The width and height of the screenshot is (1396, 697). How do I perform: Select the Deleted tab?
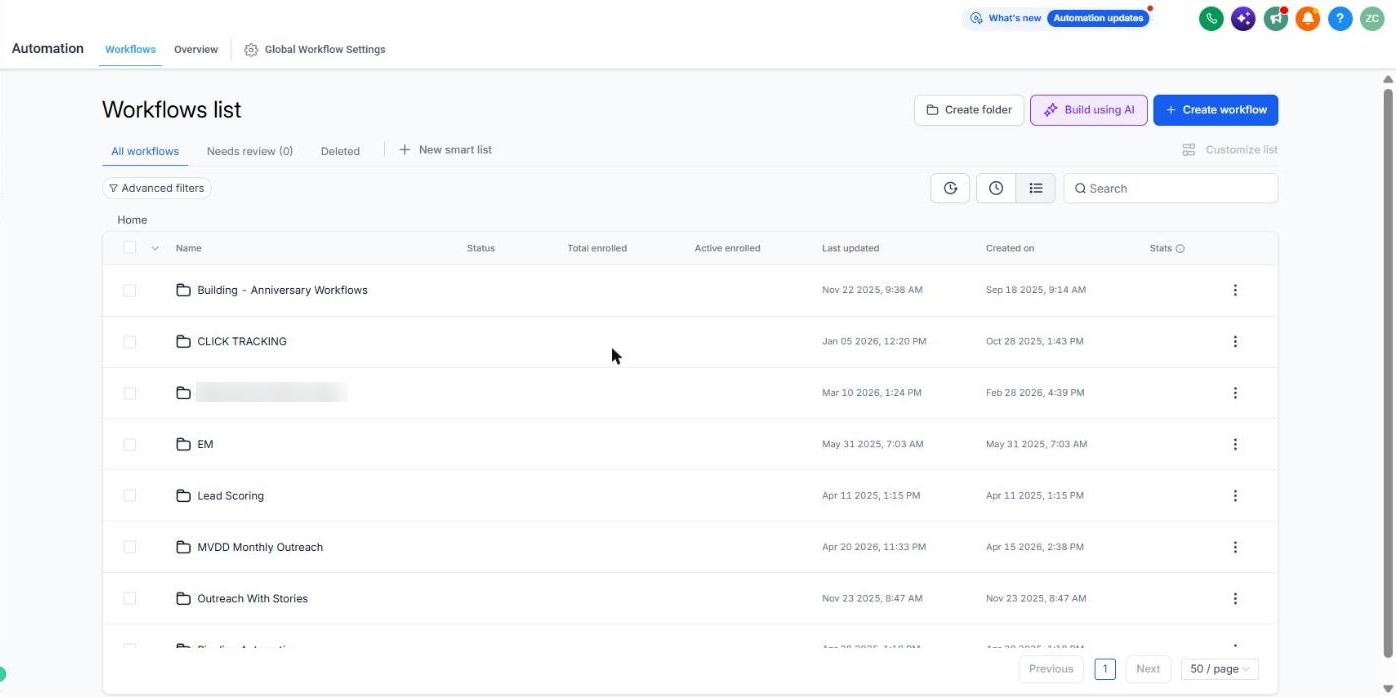[340, 151]
